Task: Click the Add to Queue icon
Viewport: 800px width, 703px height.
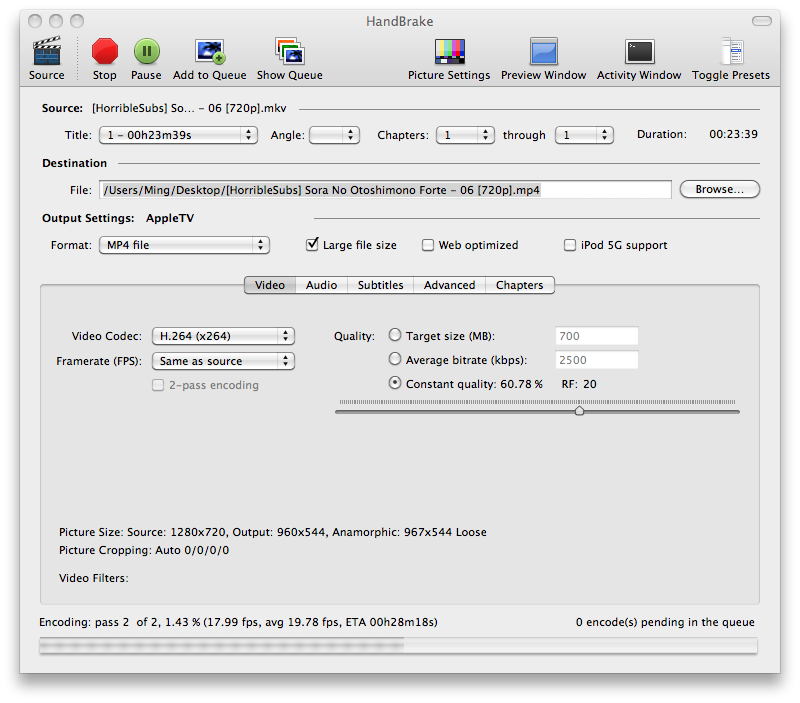Action: click(210, 52)
